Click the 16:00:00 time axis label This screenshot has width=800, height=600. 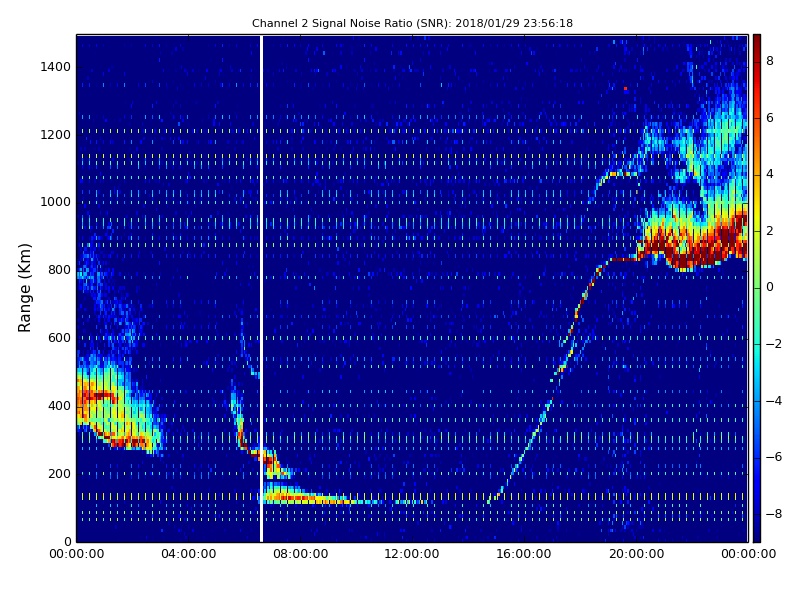(524, 554)
